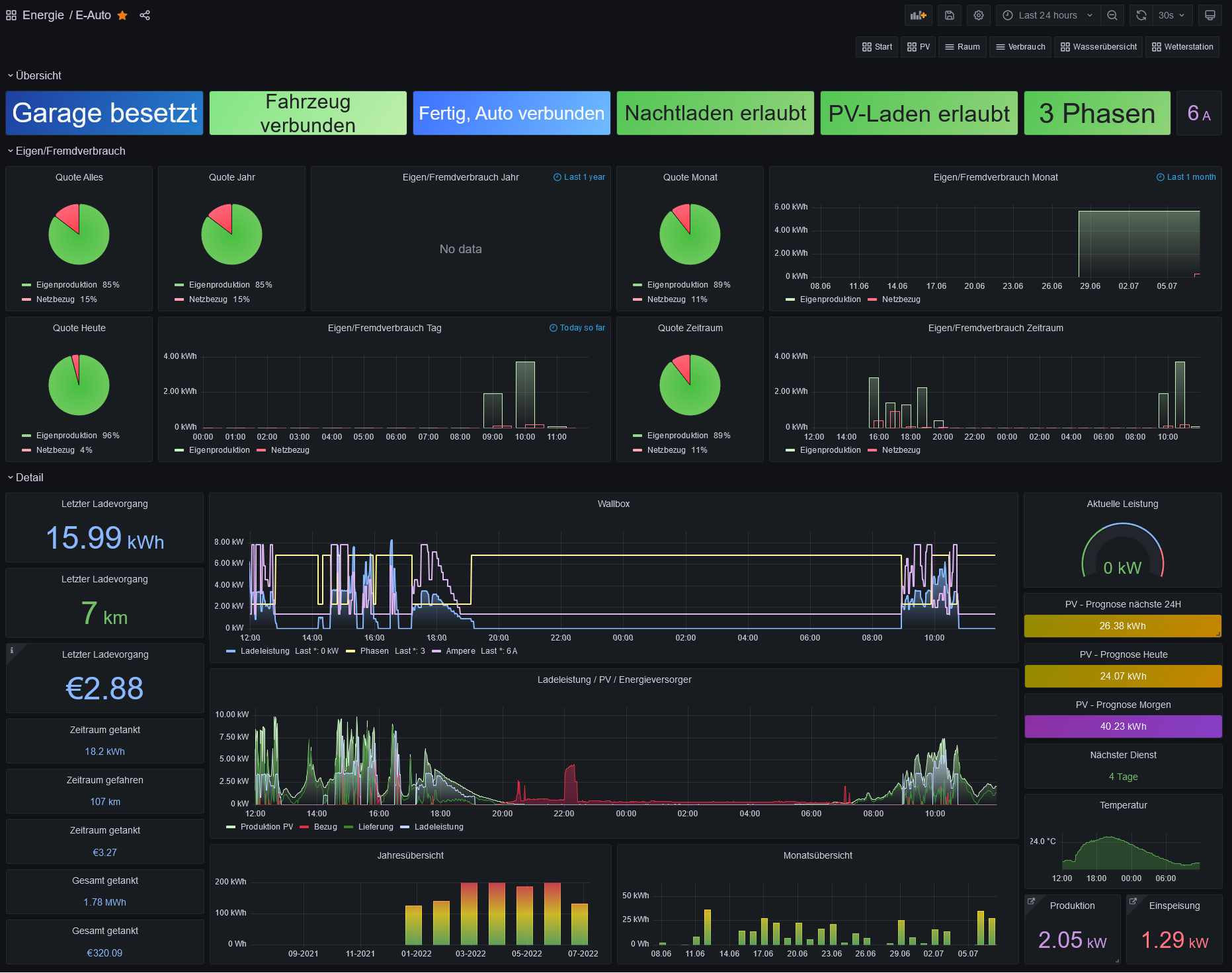Click the purple PV - Prognose Morgen bar
1232x973 pixels.
coord(1123,726)
